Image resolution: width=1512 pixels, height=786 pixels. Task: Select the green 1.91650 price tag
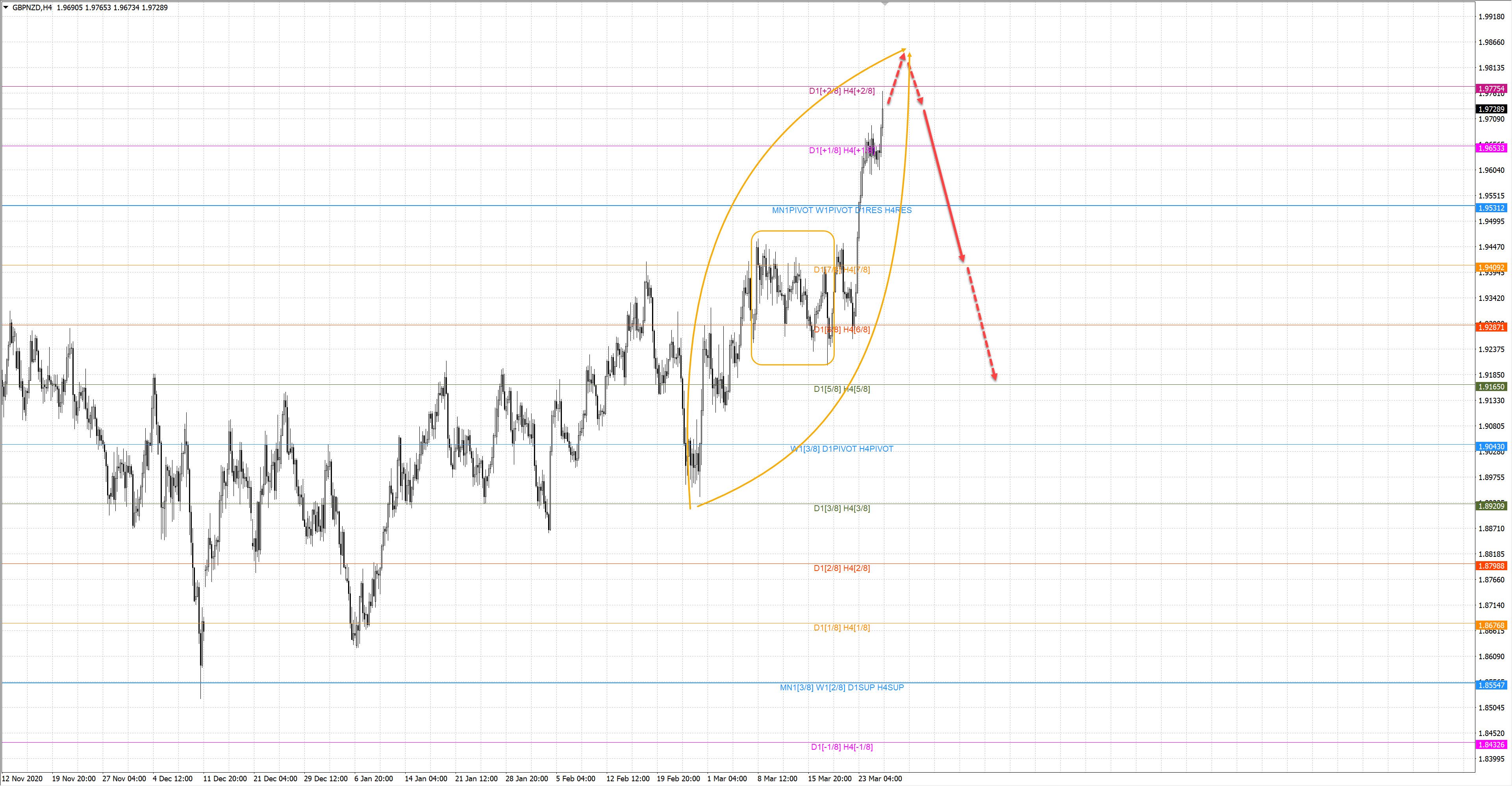(1491, 387)
